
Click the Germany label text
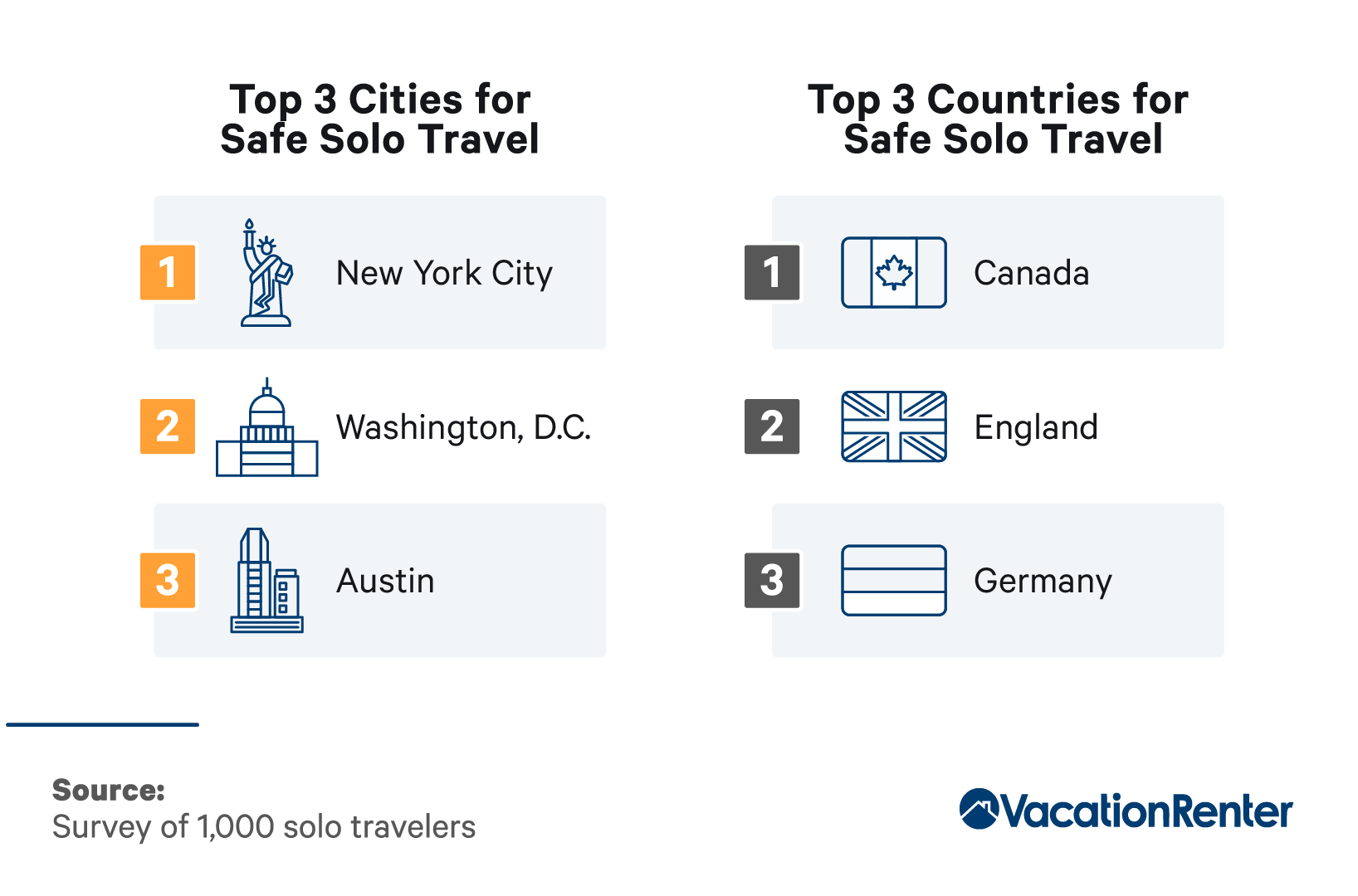pyautogui.click(x=1043, y=582)
